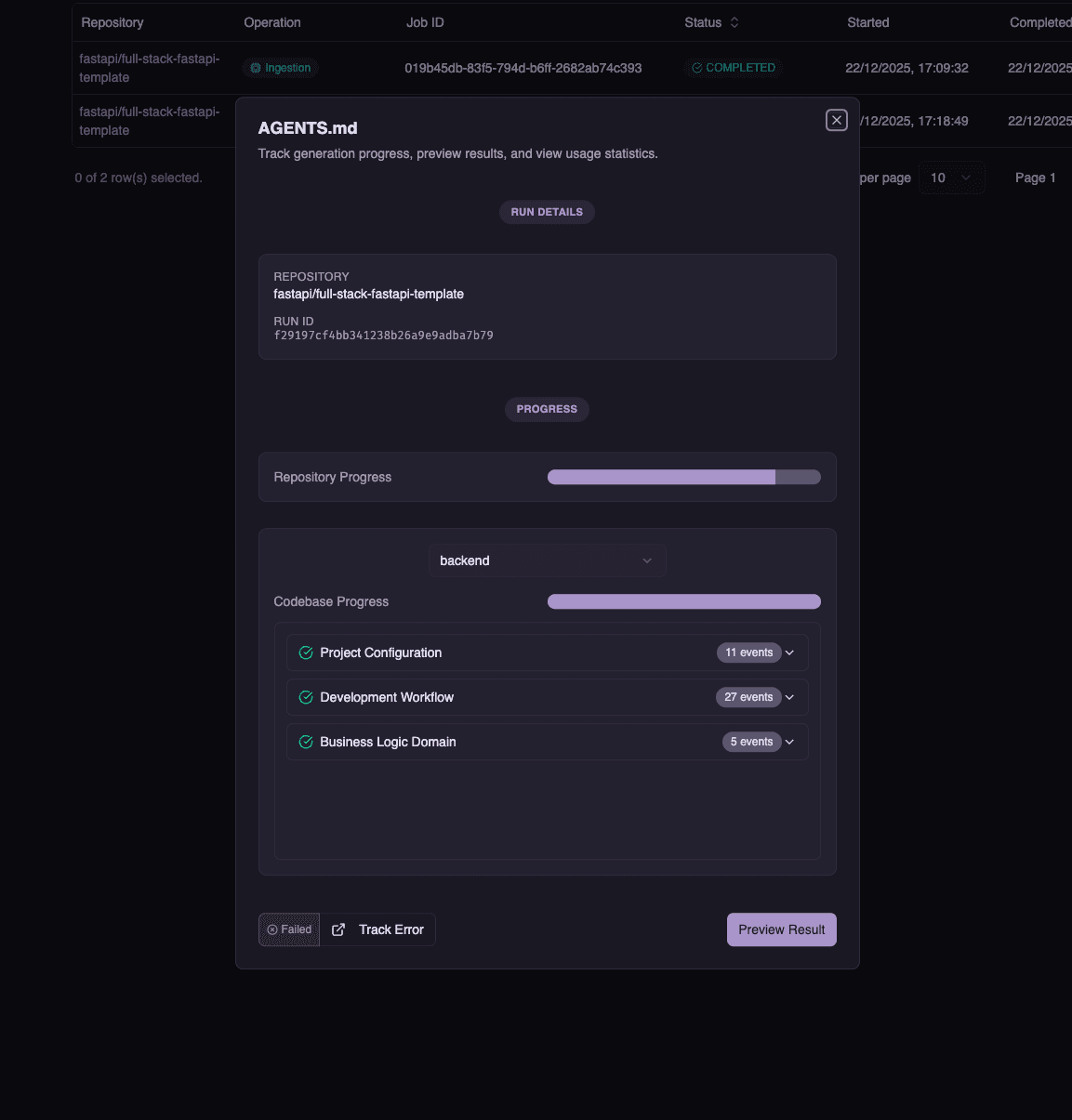Click the Development Workflow check icon

[x=306, y=697]
